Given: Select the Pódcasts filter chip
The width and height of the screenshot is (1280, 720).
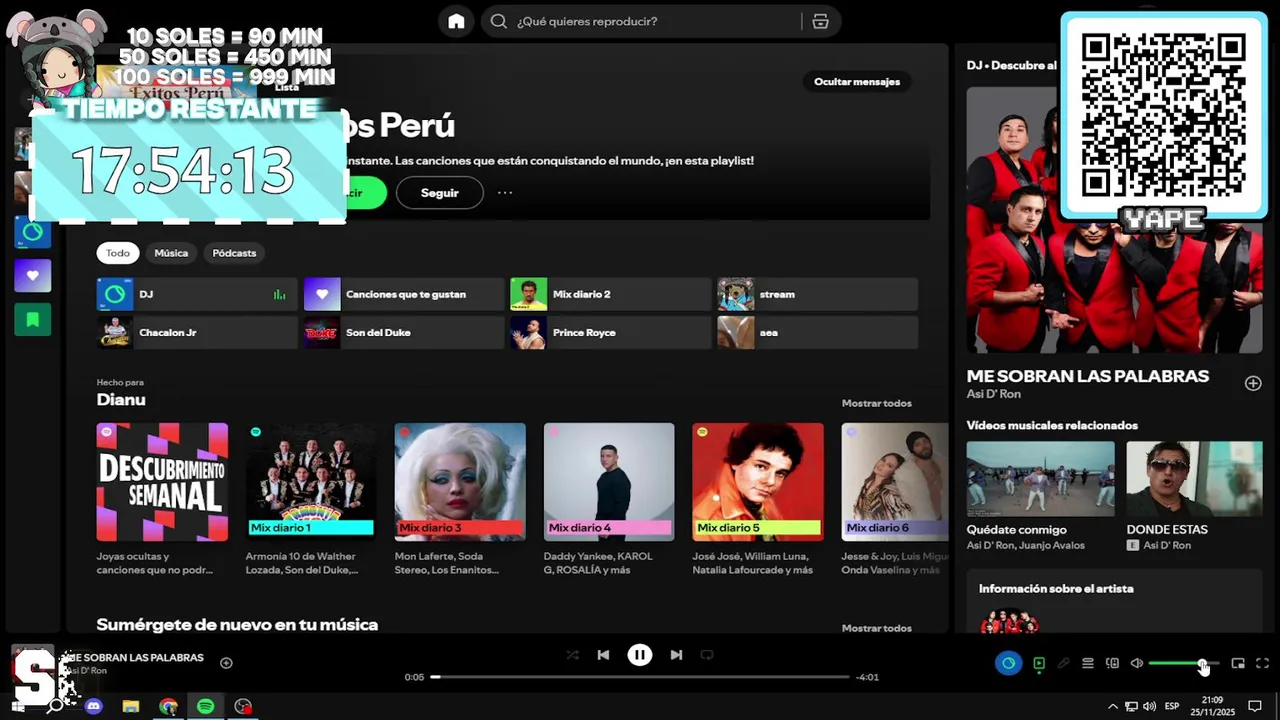Looking at the screenshot, I should [234, 253].
